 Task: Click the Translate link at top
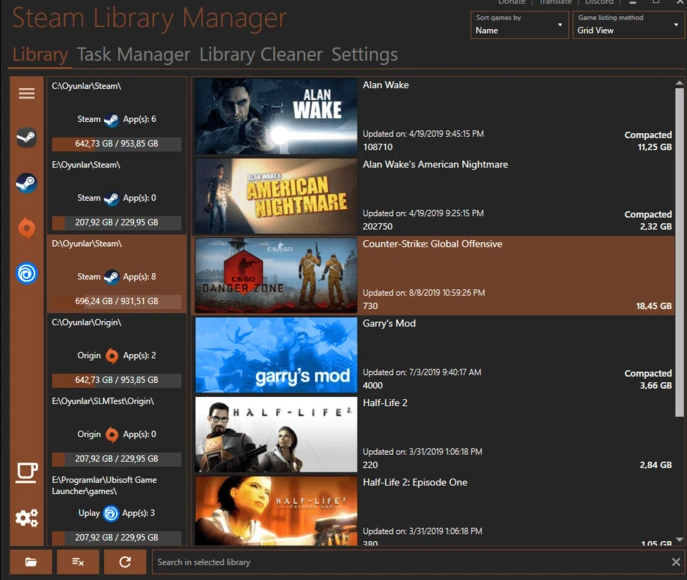pos(555,2)
